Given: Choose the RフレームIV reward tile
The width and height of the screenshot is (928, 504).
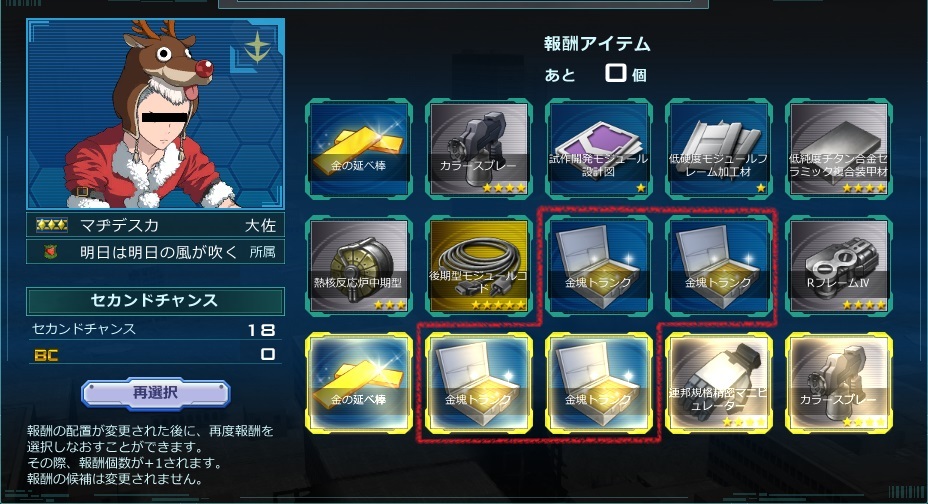Looking at the screenshot, I should 839,266.
